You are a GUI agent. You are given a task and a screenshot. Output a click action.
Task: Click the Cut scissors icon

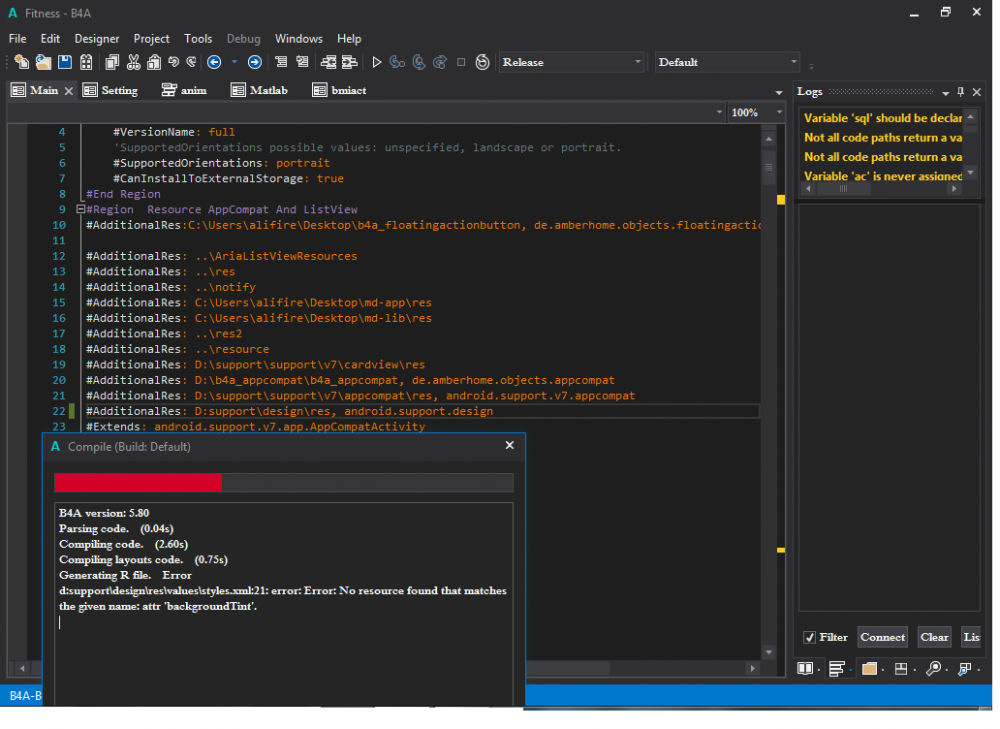pos(133,62)
